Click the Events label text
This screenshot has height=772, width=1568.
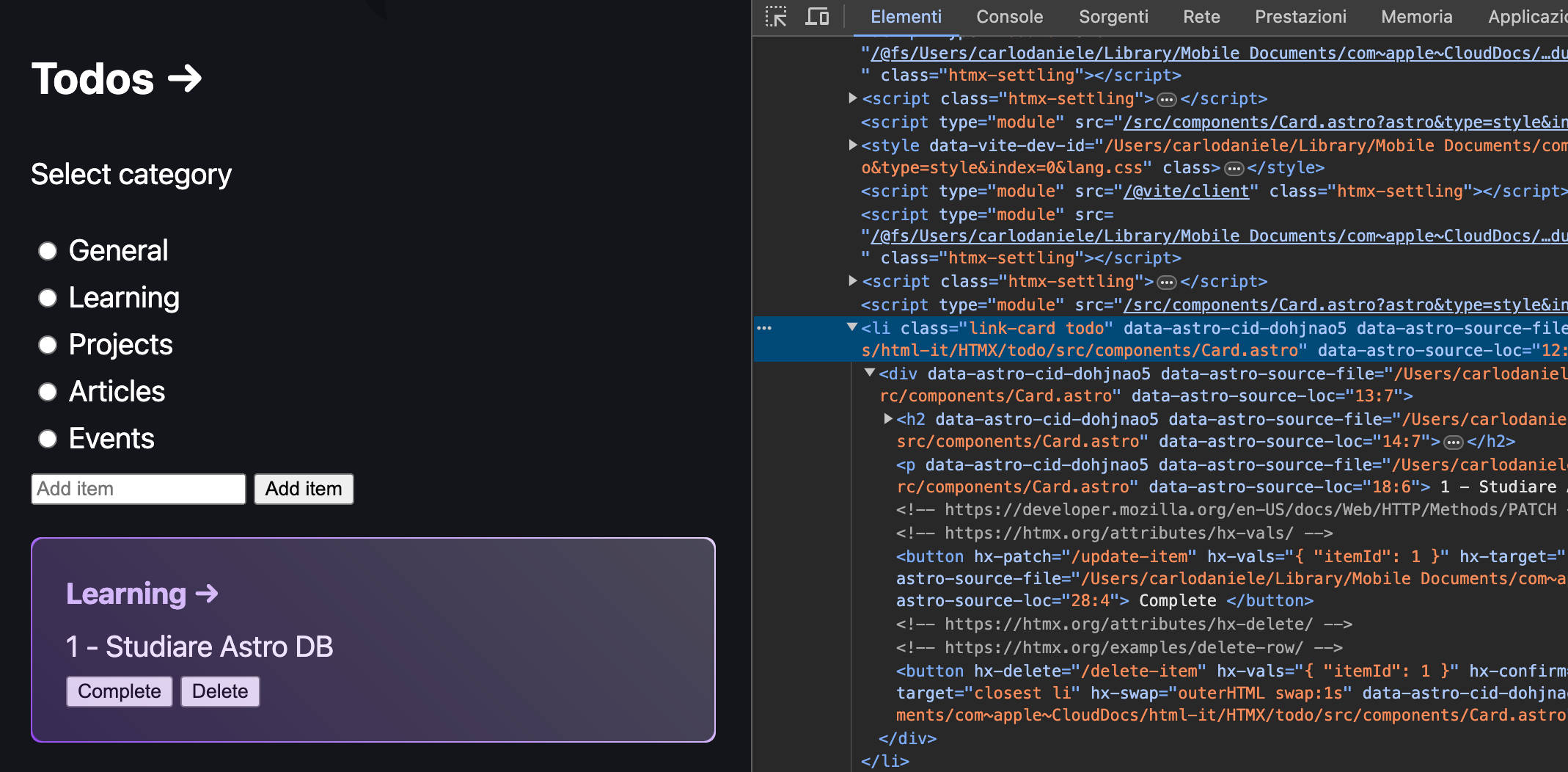(111, 439)
